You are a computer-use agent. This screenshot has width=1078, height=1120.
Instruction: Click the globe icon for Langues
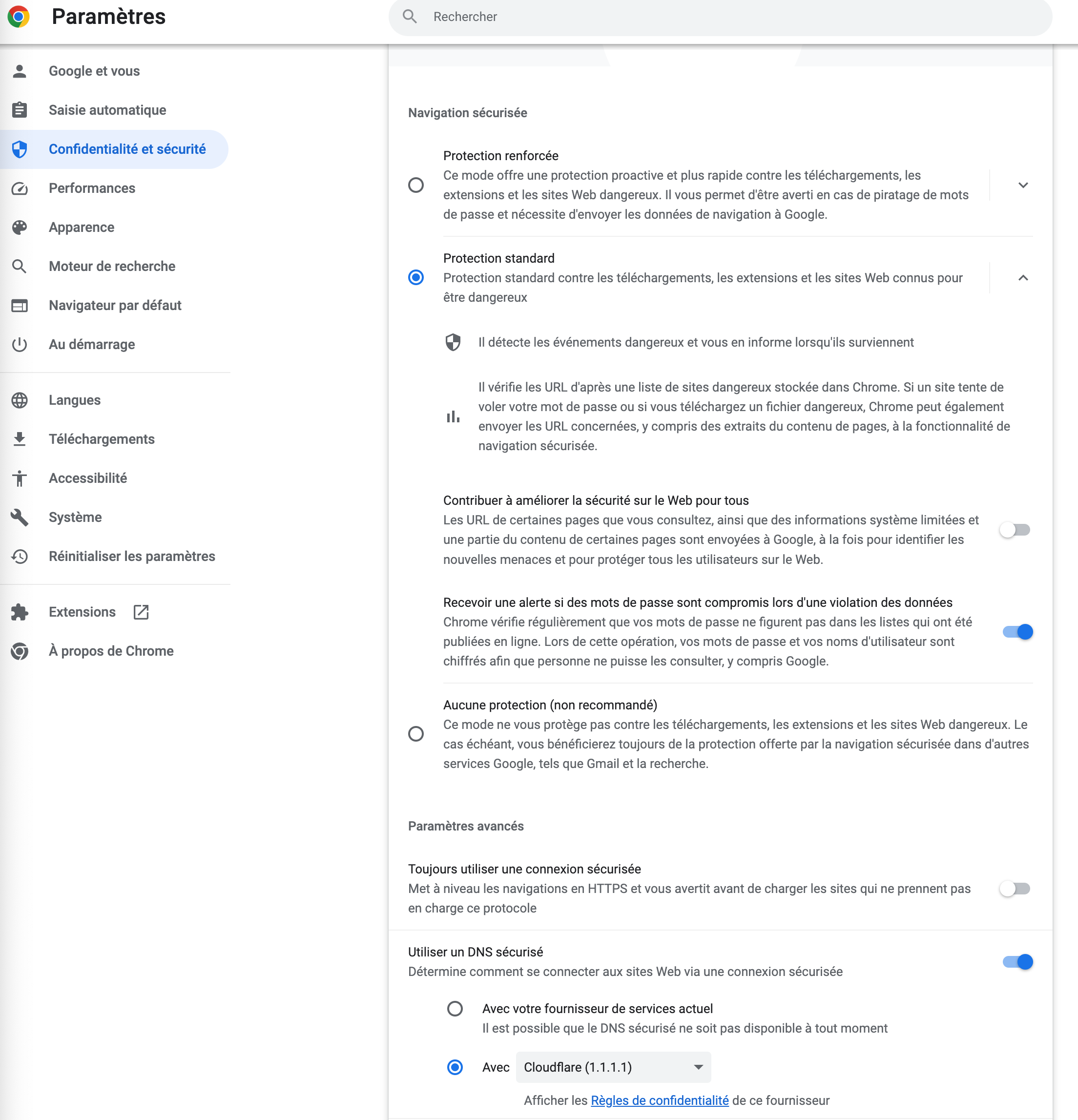pyautogui.click(x=20, y=400)
